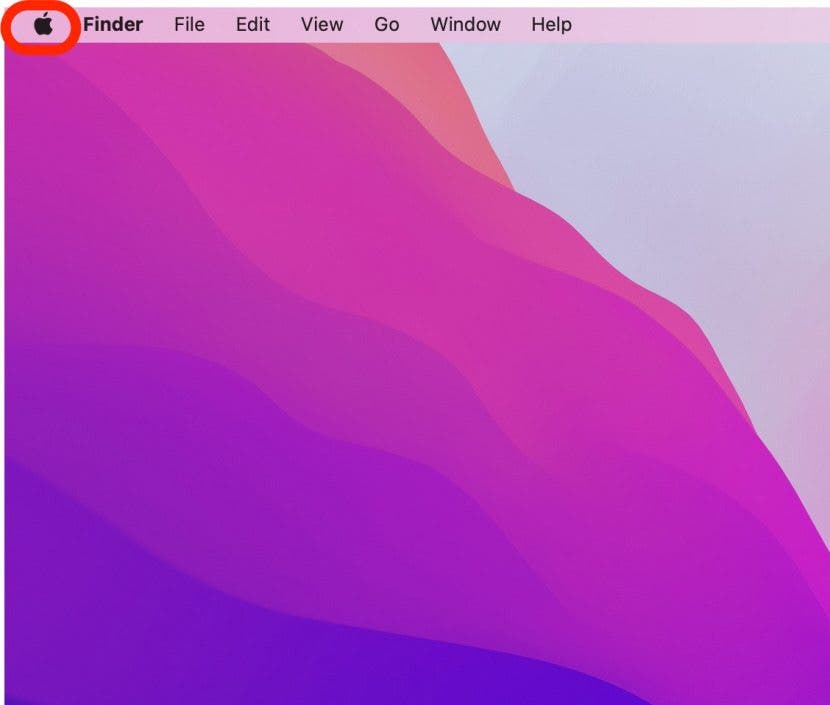Open the Apple menu
830x705 pixels.
42,25
